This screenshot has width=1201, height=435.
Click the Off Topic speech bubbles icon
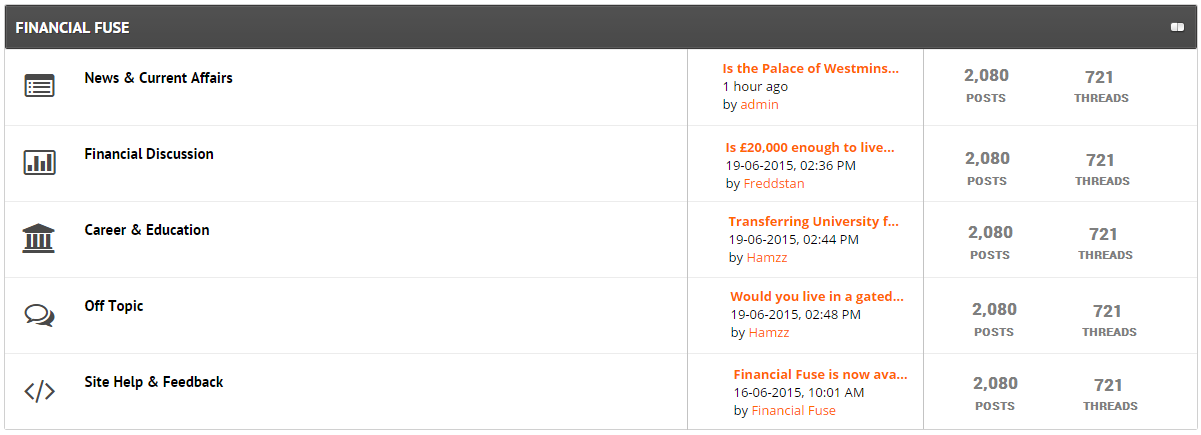click(39, 315)
